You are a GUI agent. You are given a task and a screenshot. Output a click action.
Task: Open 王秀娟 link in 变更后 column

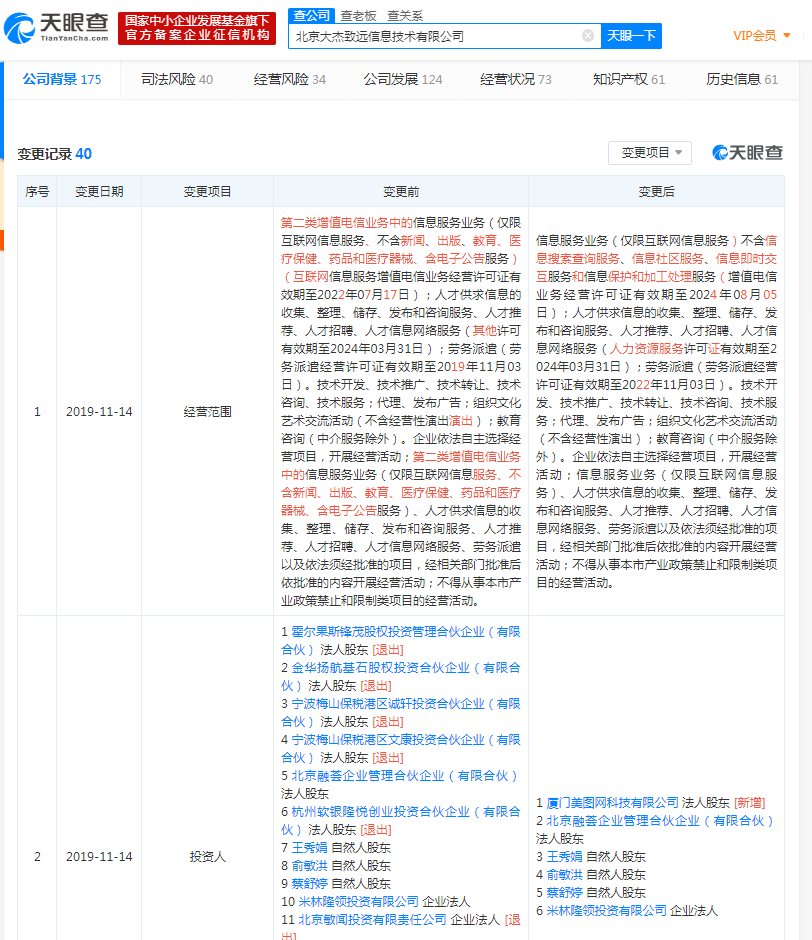click(564, 857)
